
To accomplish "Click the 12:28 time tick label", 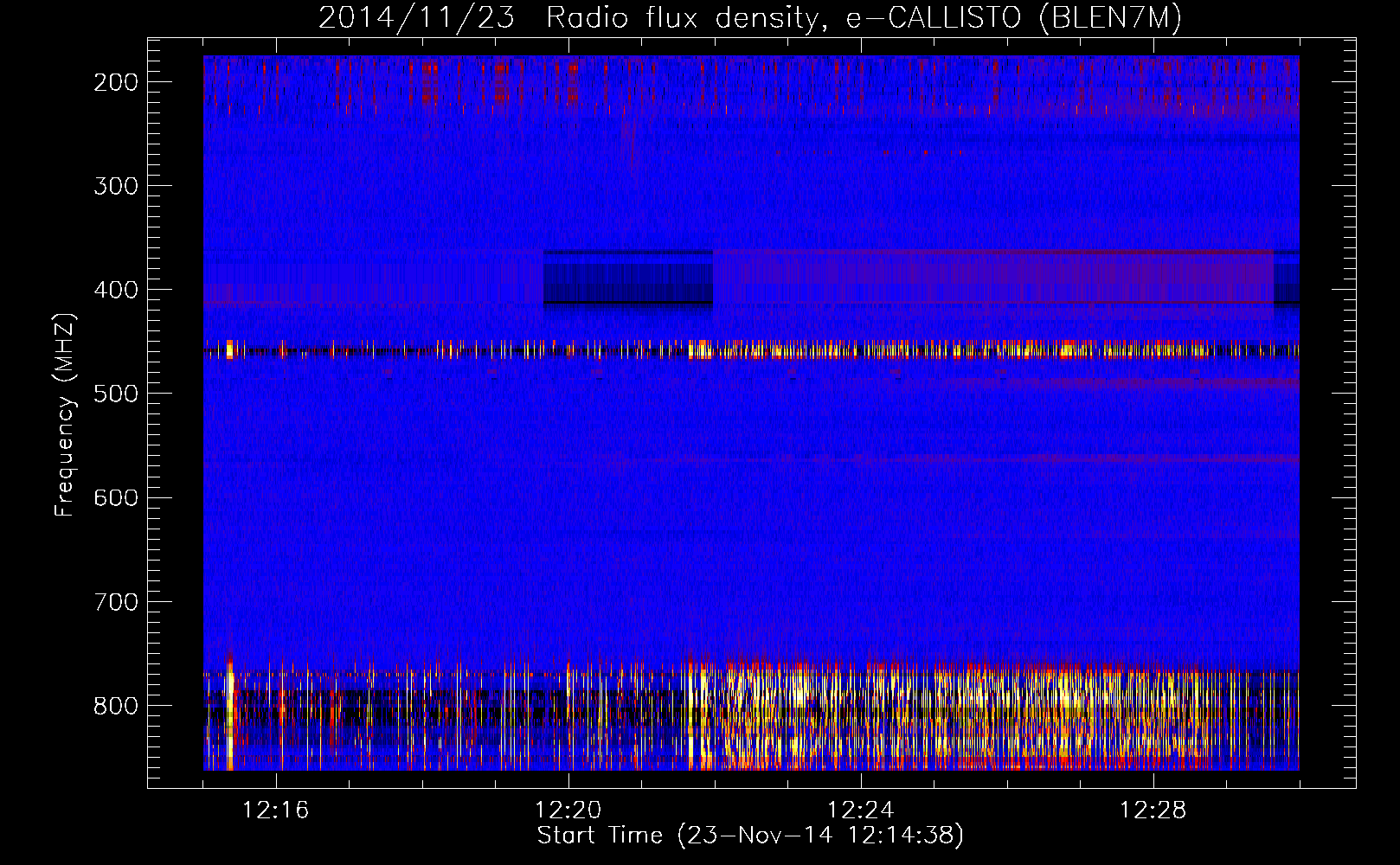I will click(x=1153, y=811).
